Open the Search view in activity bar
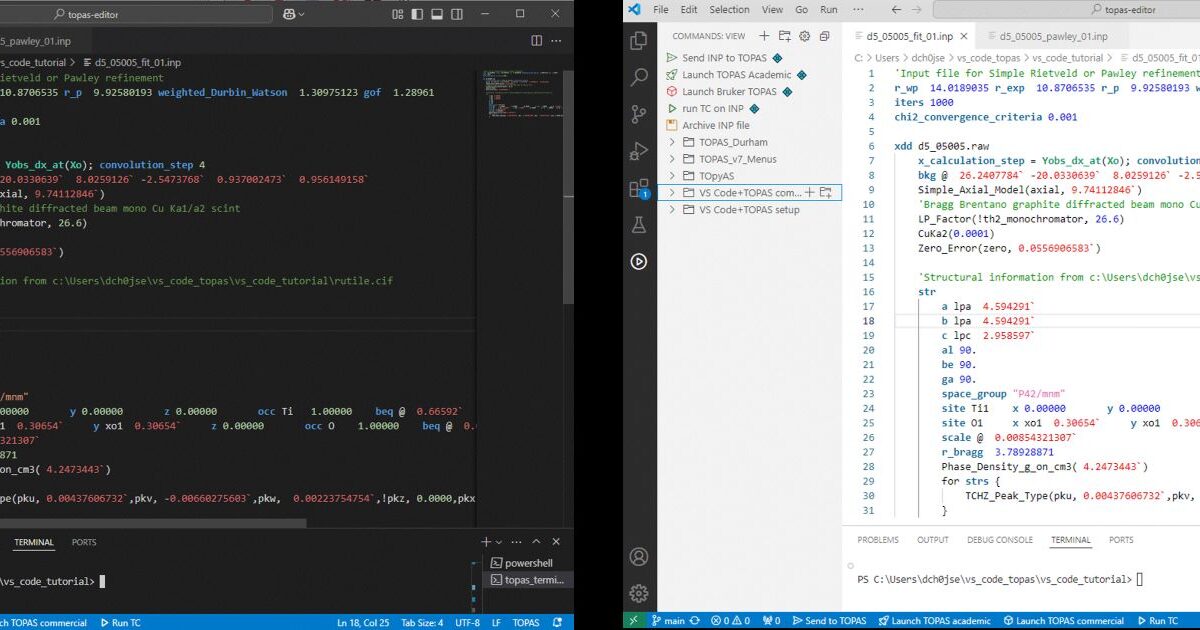This screenshot has height=630, width=1200. [637, 77]
